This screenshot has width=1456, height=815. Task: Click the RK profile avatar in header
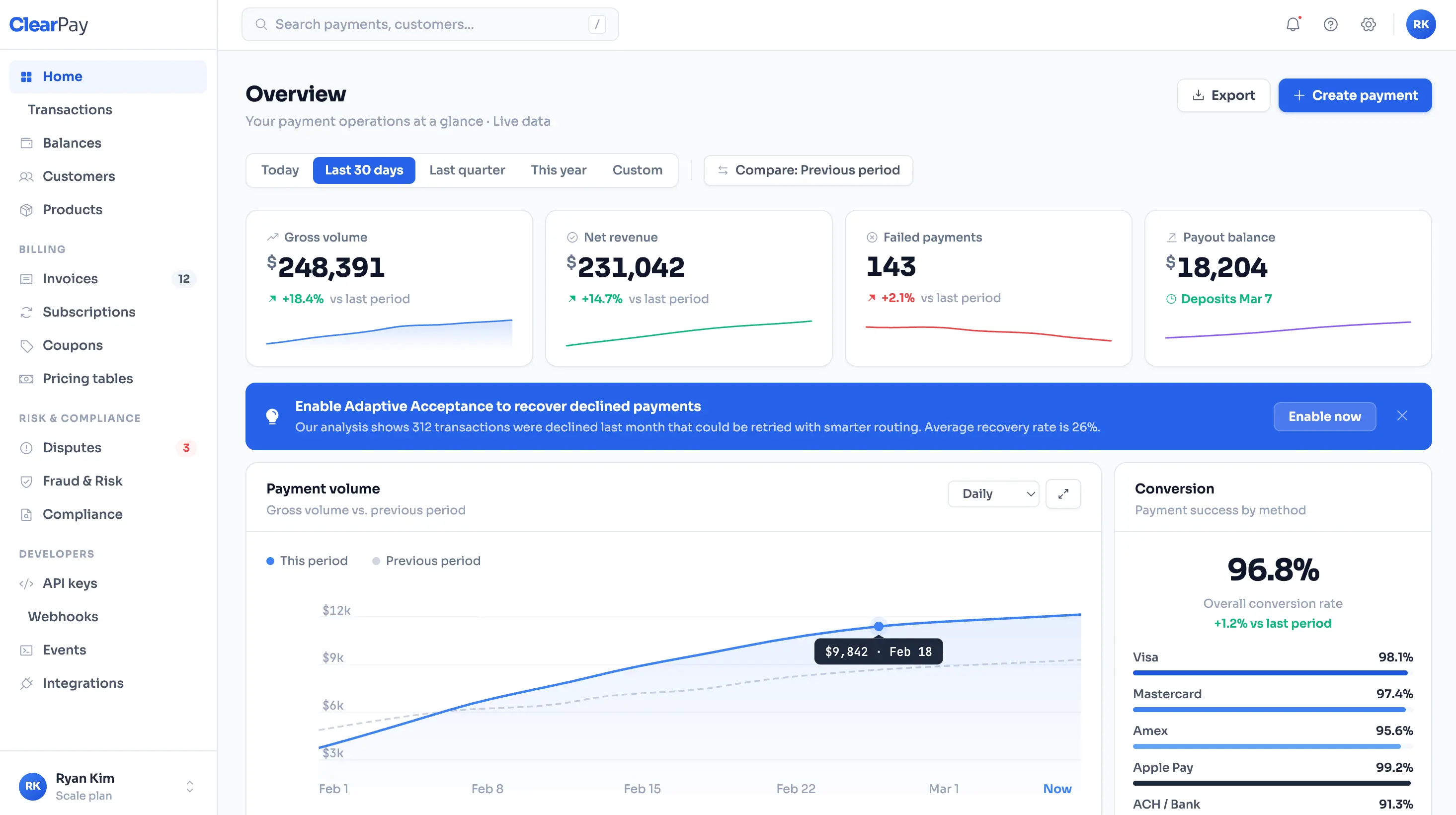point(1420,24)
